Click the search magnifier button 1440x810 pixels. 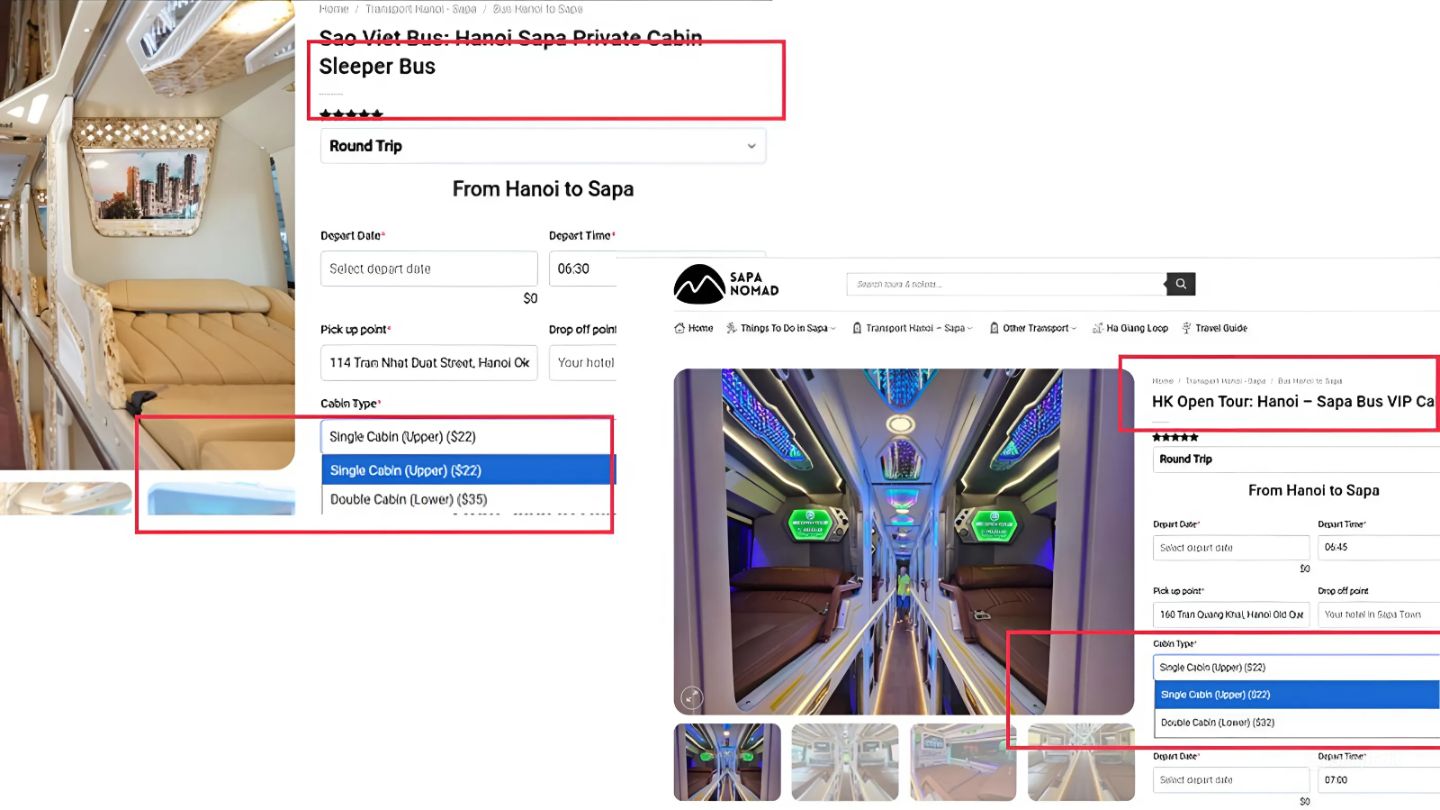click(x=1181, y=284)
